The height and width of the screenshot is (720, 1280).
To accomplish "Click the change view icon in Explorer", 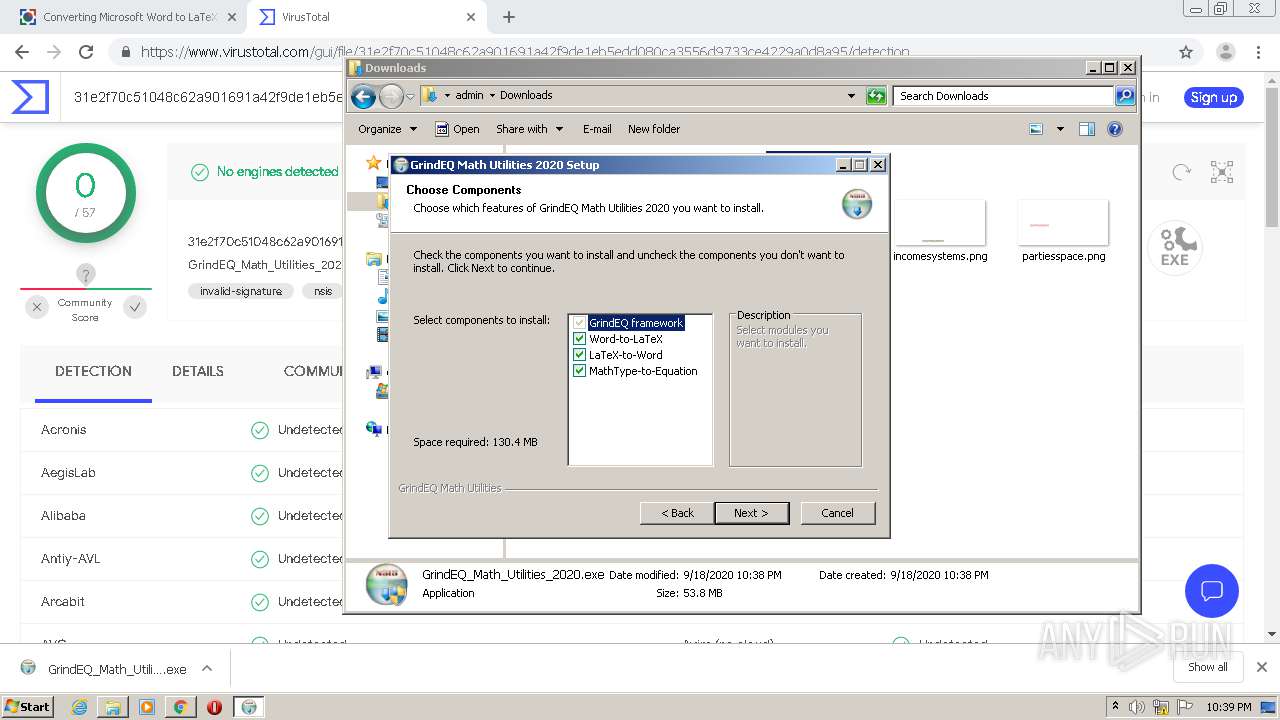I will point(1036,129).
